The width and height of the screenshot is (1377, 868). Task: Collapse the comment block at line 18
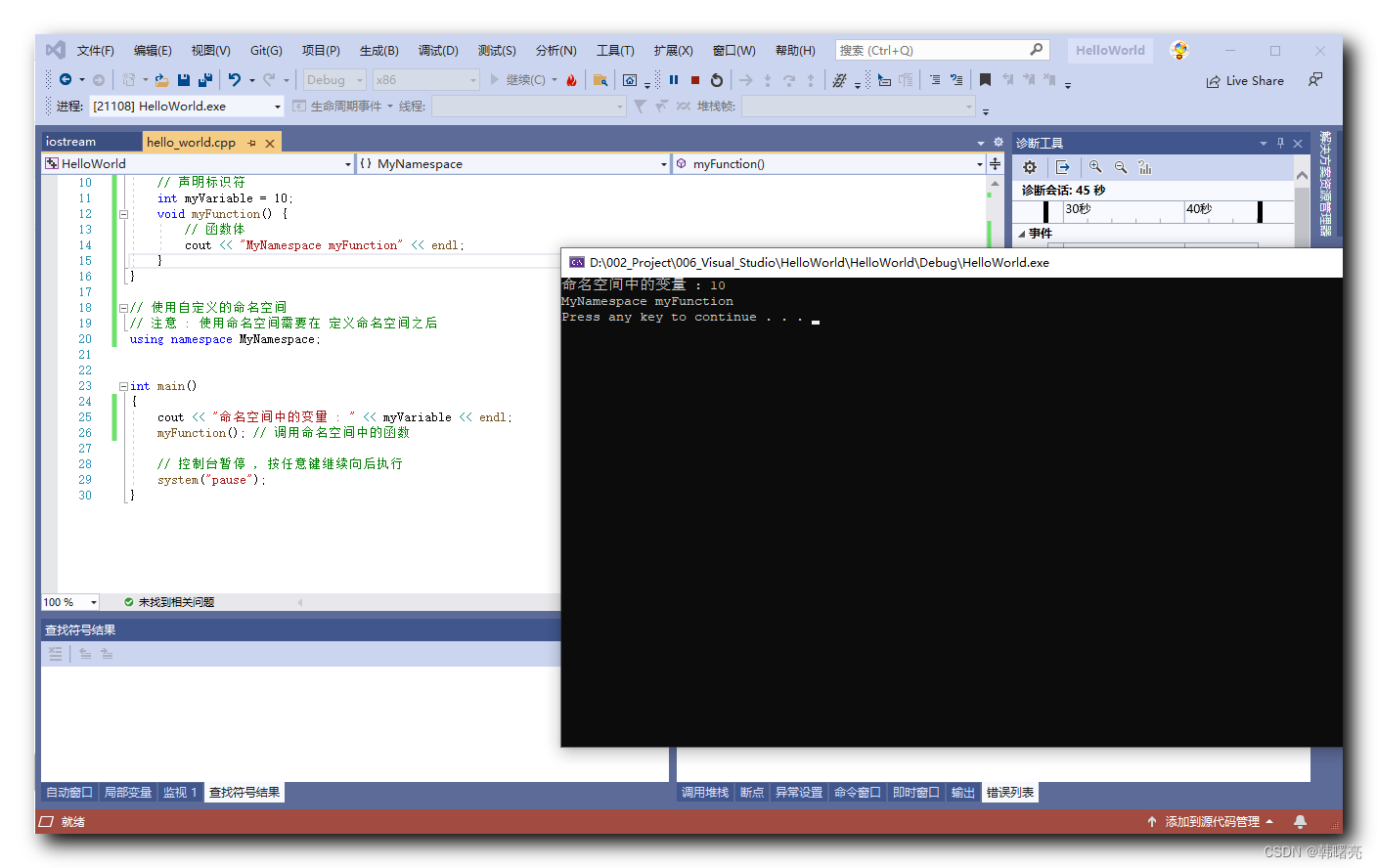tap(123, 308)
